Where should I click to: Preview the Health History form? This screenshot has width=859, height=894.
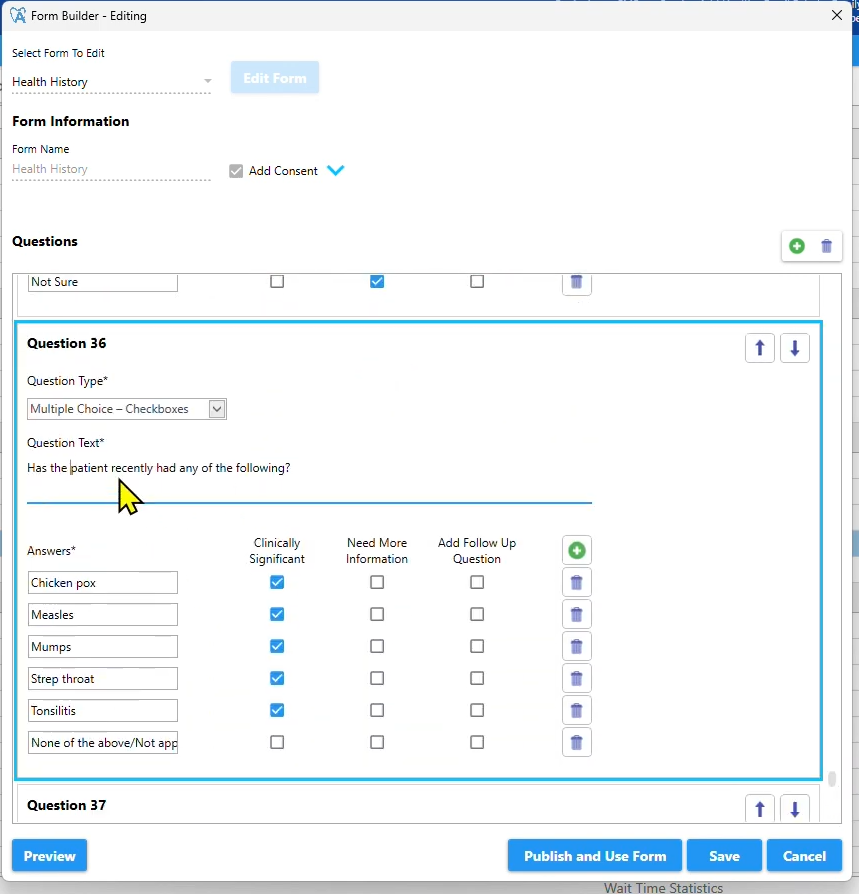coord(49,856)
